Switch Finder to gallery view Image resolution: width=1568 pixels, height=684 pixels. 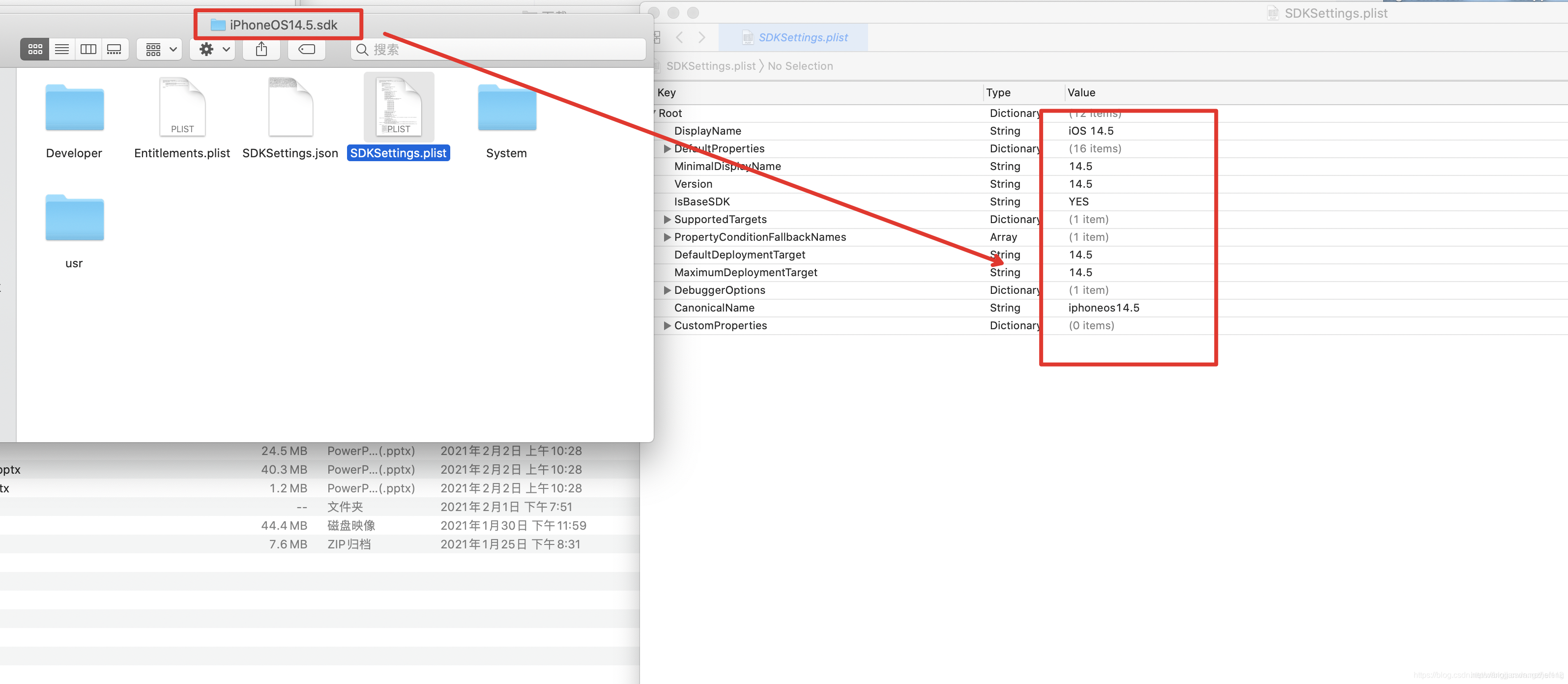coord(115,49)
